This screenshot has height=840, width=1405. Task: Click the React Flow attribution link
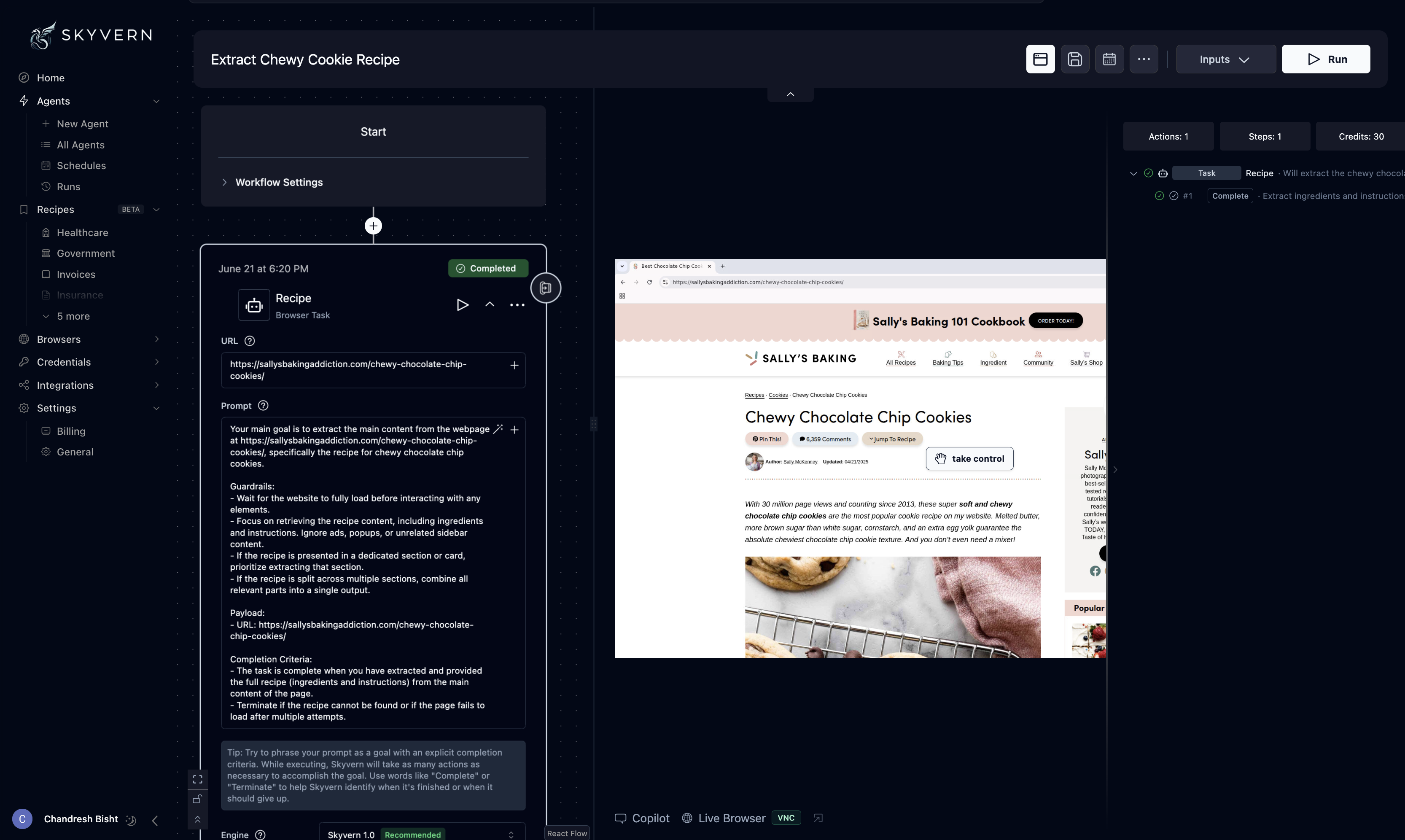[x=566, y=833]
